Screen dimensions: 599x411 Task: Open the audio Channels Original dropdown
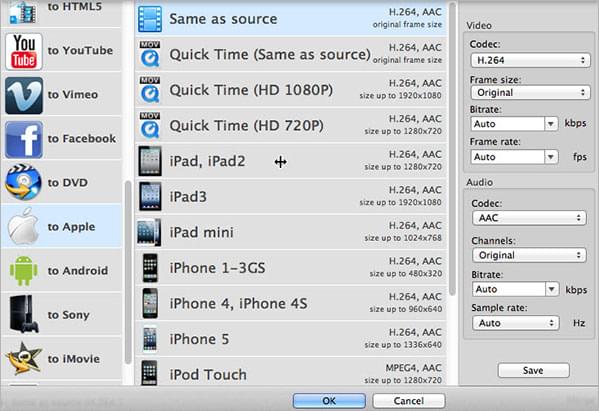[x=529, y=255]
